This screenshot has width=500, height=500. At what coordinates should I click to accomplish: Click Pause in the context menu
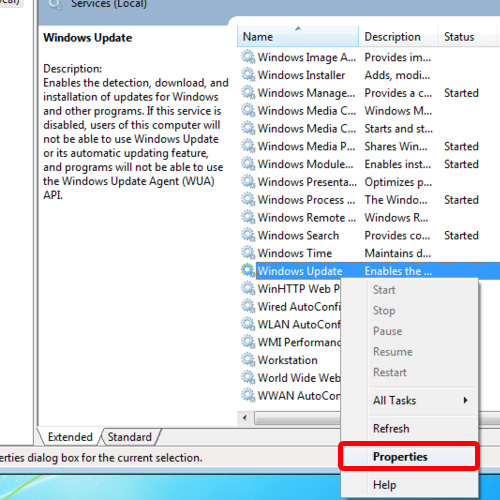(409, 331)
